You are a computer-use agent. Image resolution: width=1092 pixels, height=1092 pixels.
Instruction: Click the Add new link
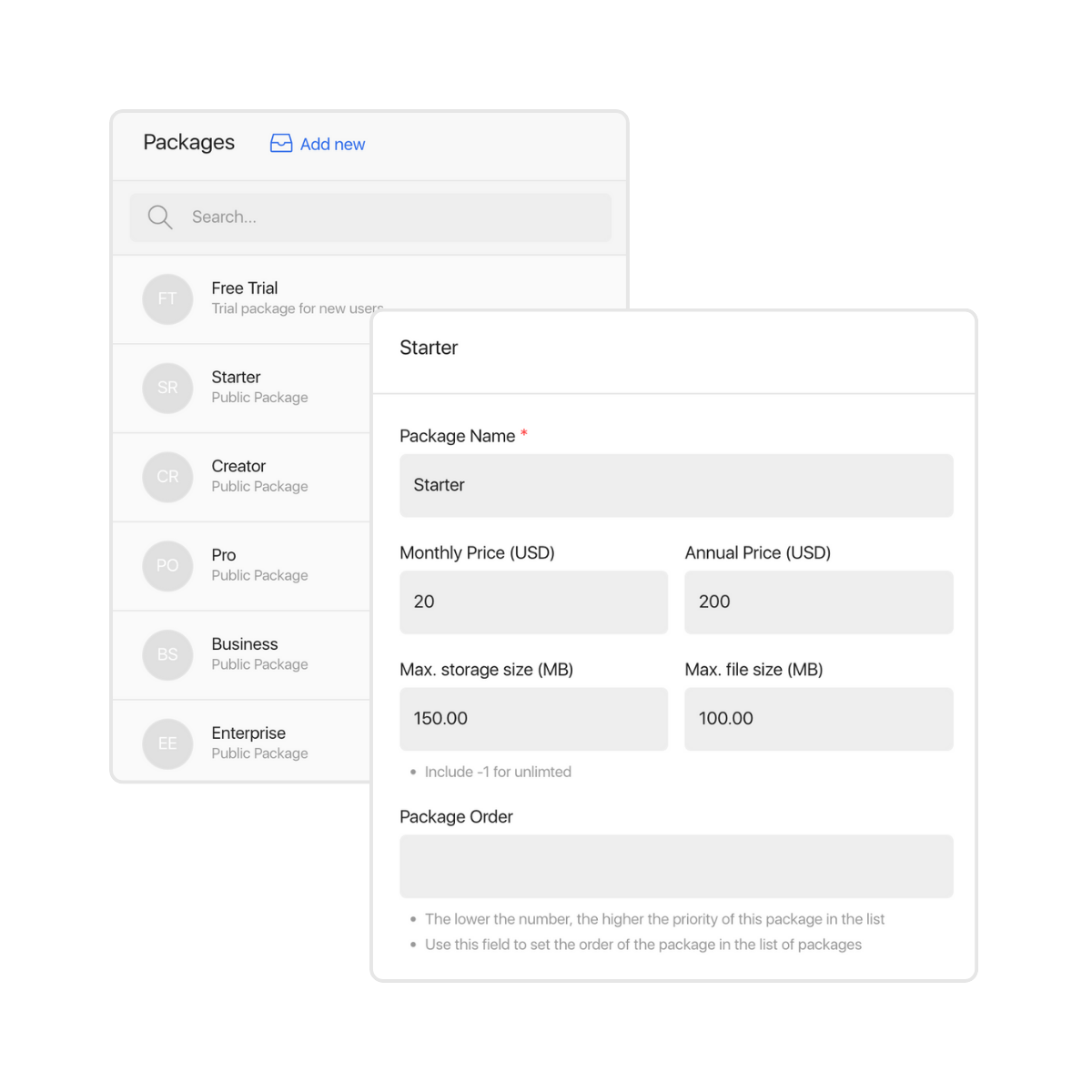(x=332, y=144)
